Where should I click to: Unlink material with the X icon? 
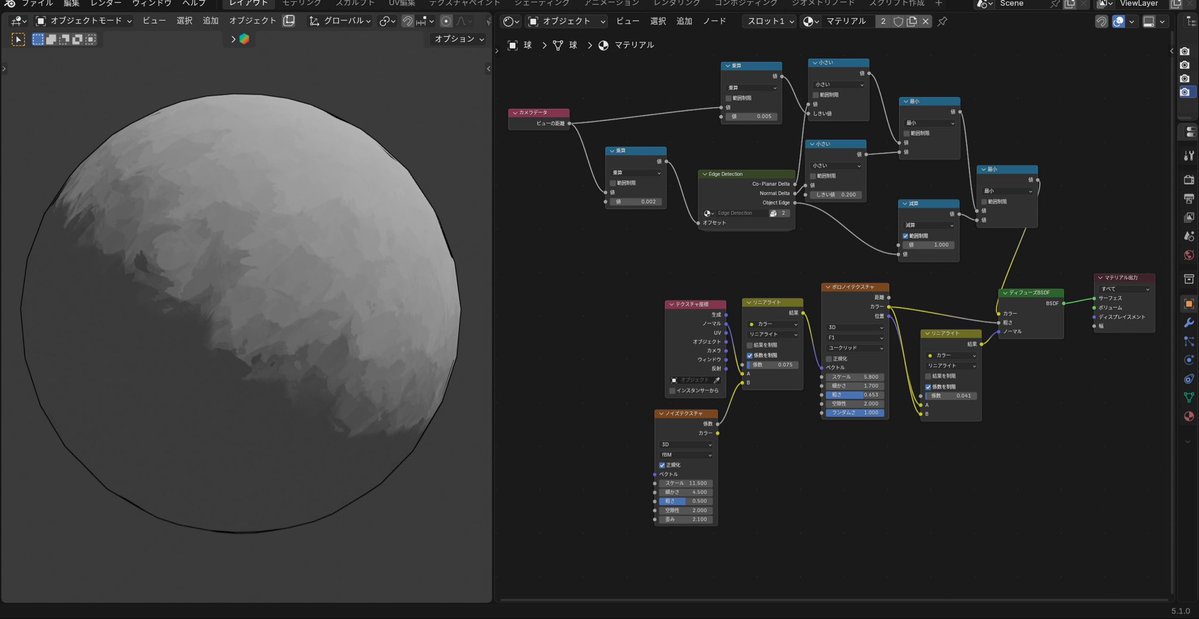click(925, 21)
